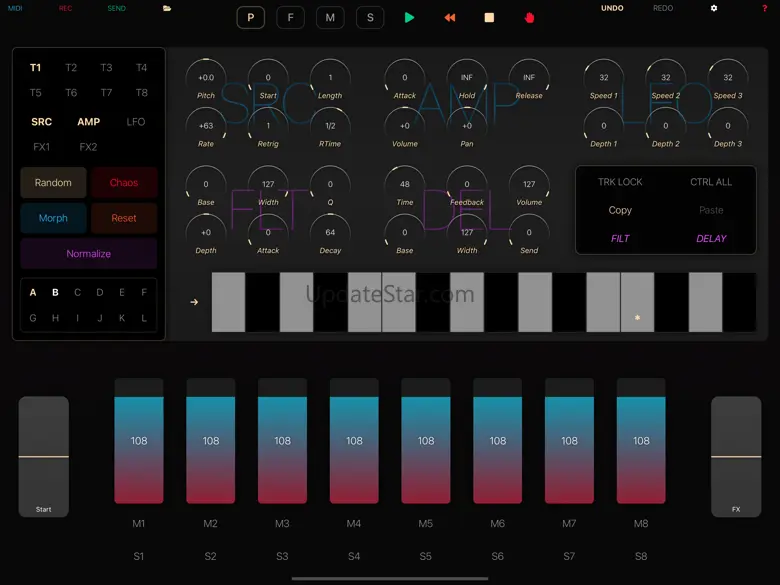Viewport: 780px width, 585px height.
Task: Click the delay Time knob showing 48
Action: pyautogui.click(x=405, y=185)
